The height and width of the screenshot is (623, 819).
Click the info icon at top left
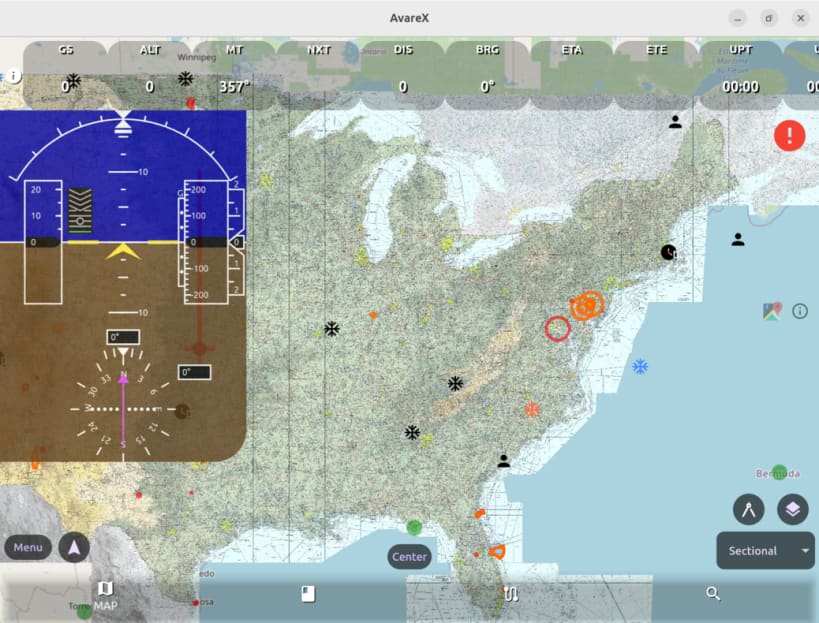click(x=14, y=76)
